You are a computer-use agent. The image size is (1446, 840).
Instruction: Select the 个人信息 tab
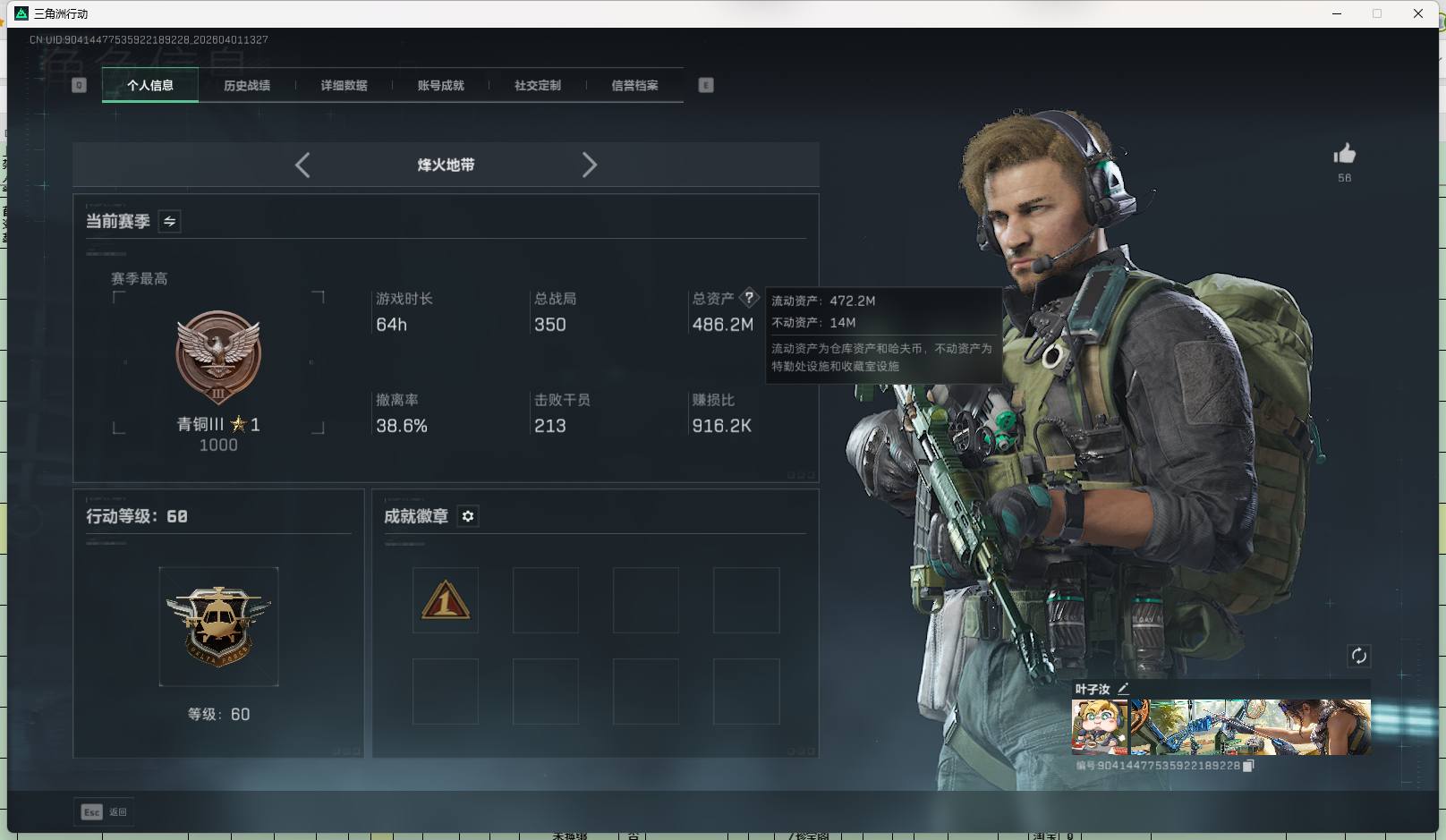pos(150,86)
